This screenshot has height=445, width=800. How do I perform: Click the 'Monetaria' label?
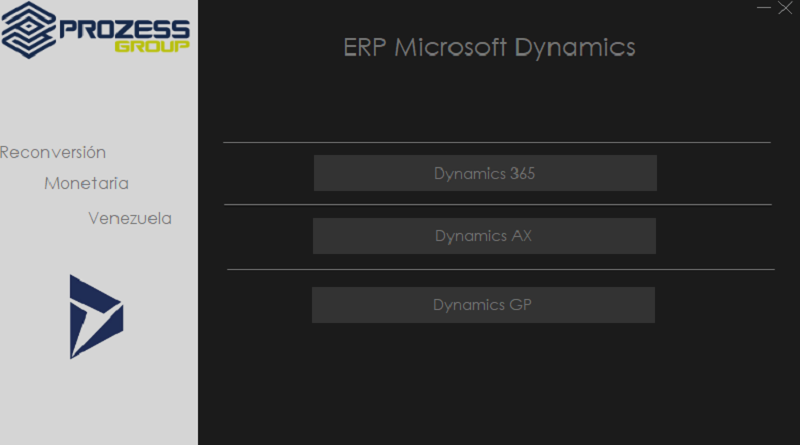tap(86, 183)
